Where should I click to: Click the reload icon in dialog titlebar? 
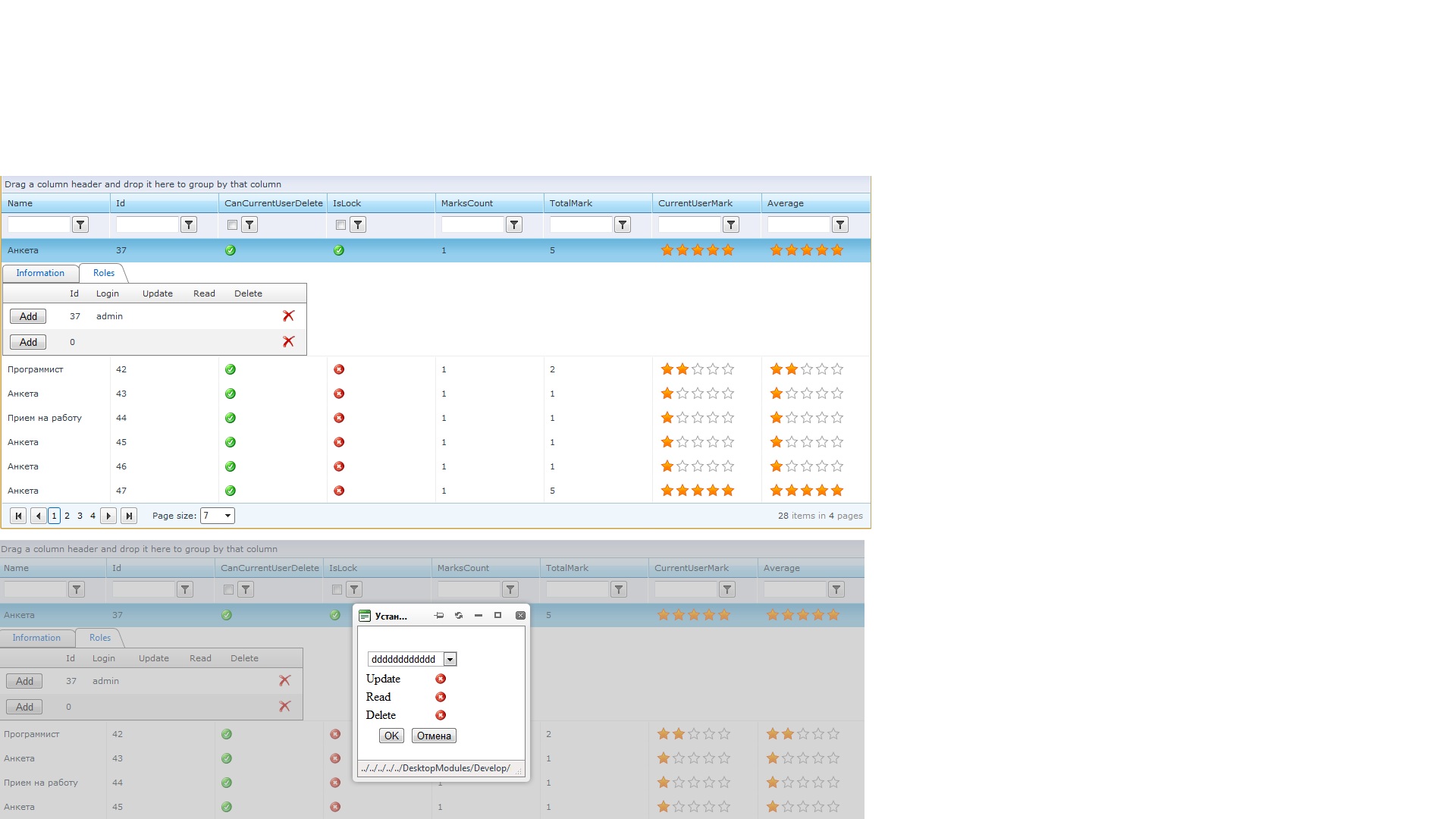click(459, 616)
